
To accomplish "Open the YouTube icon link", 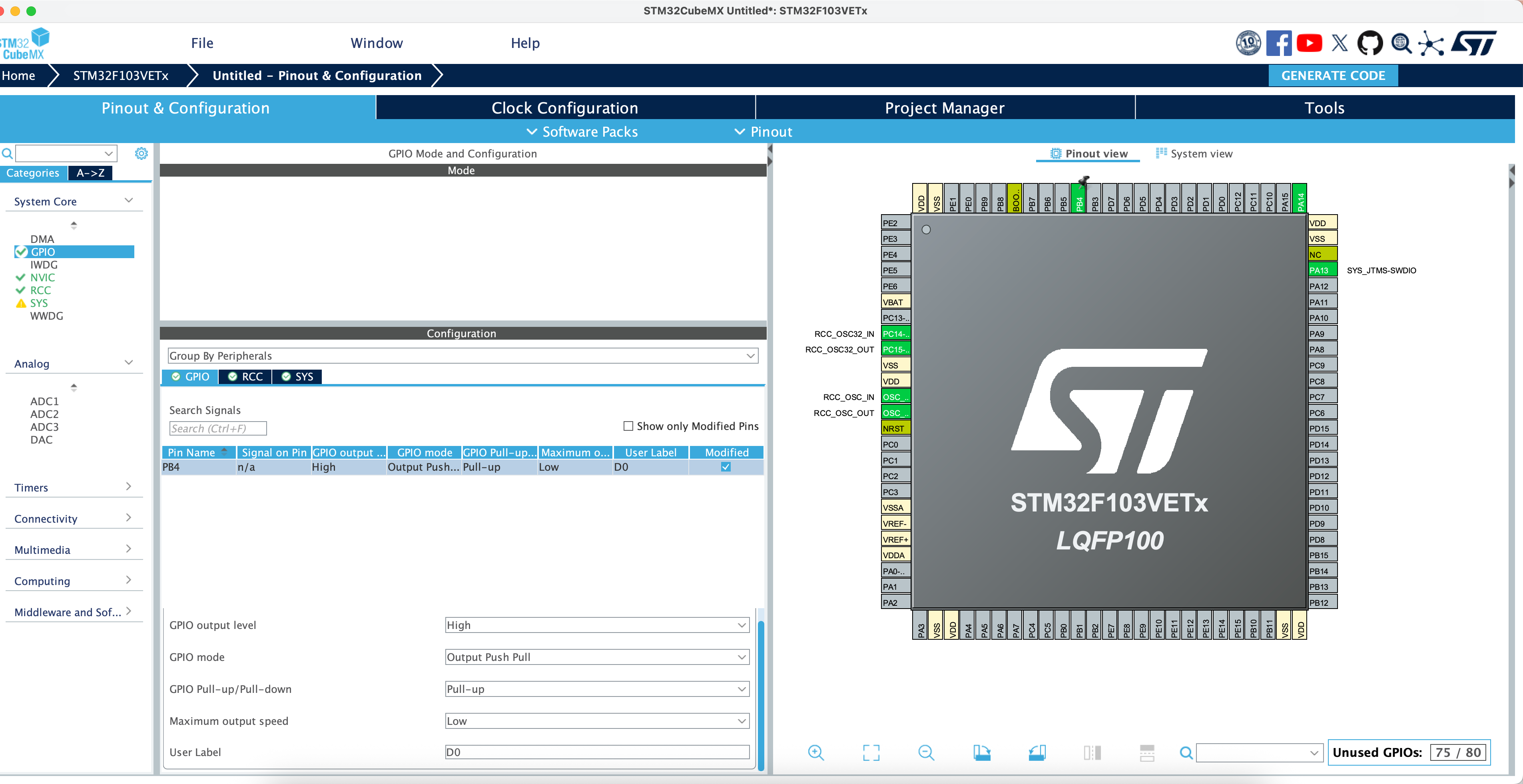I will coord(1309,43).
